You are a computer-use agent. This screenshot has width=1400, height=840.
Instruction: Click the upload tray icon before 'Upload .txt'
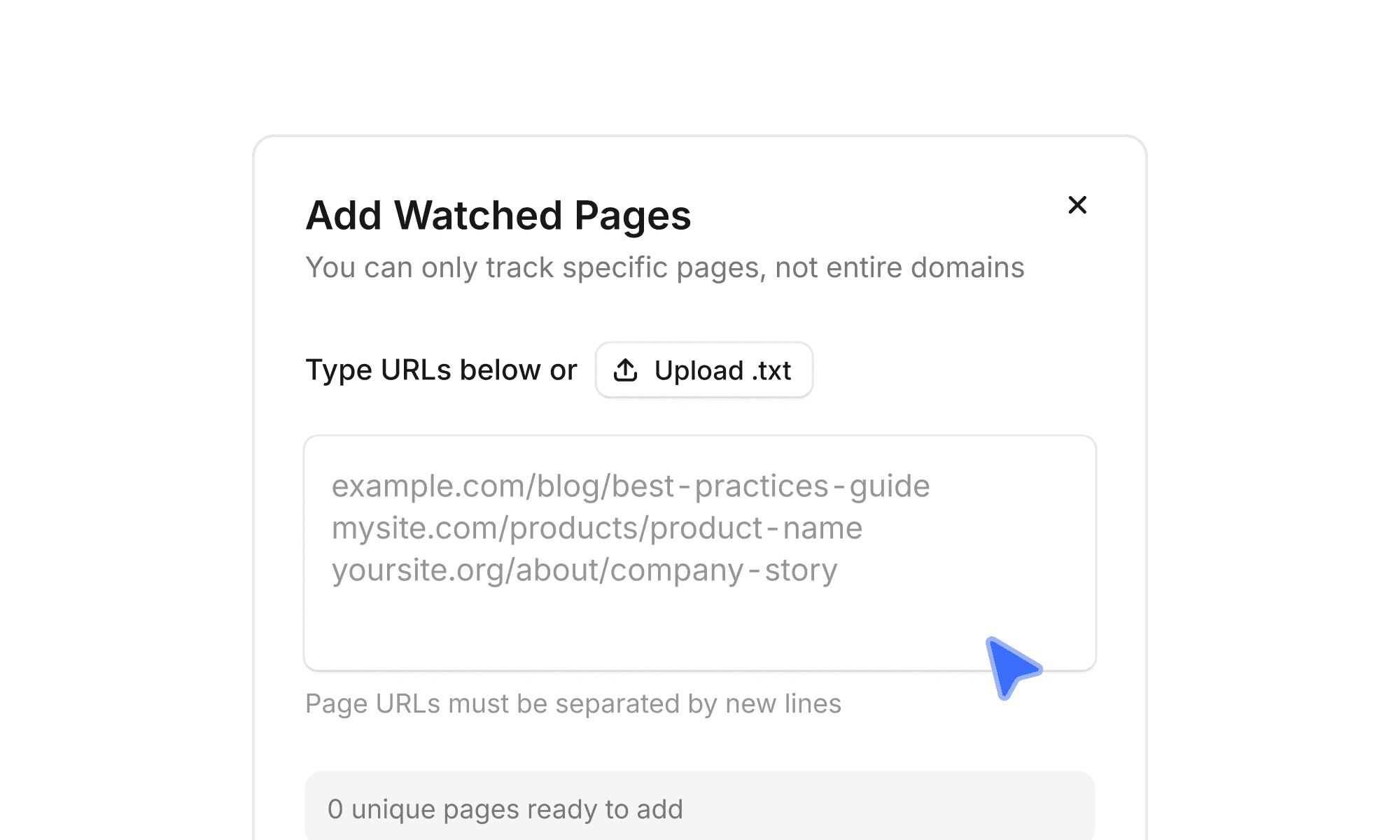(625, 370)
